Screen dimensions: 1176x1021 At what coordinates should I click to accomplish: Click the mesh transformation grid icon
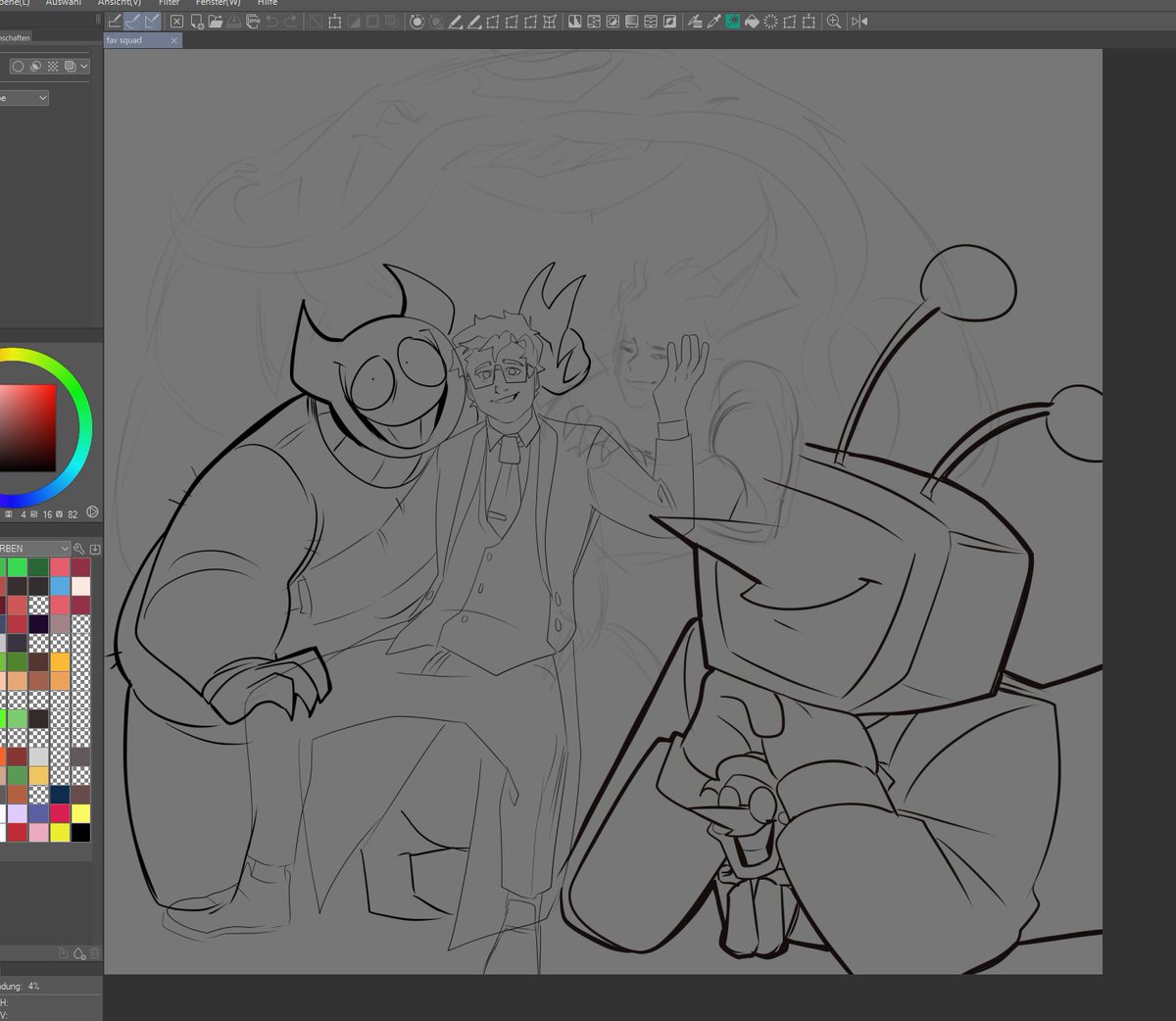point(550,22)
